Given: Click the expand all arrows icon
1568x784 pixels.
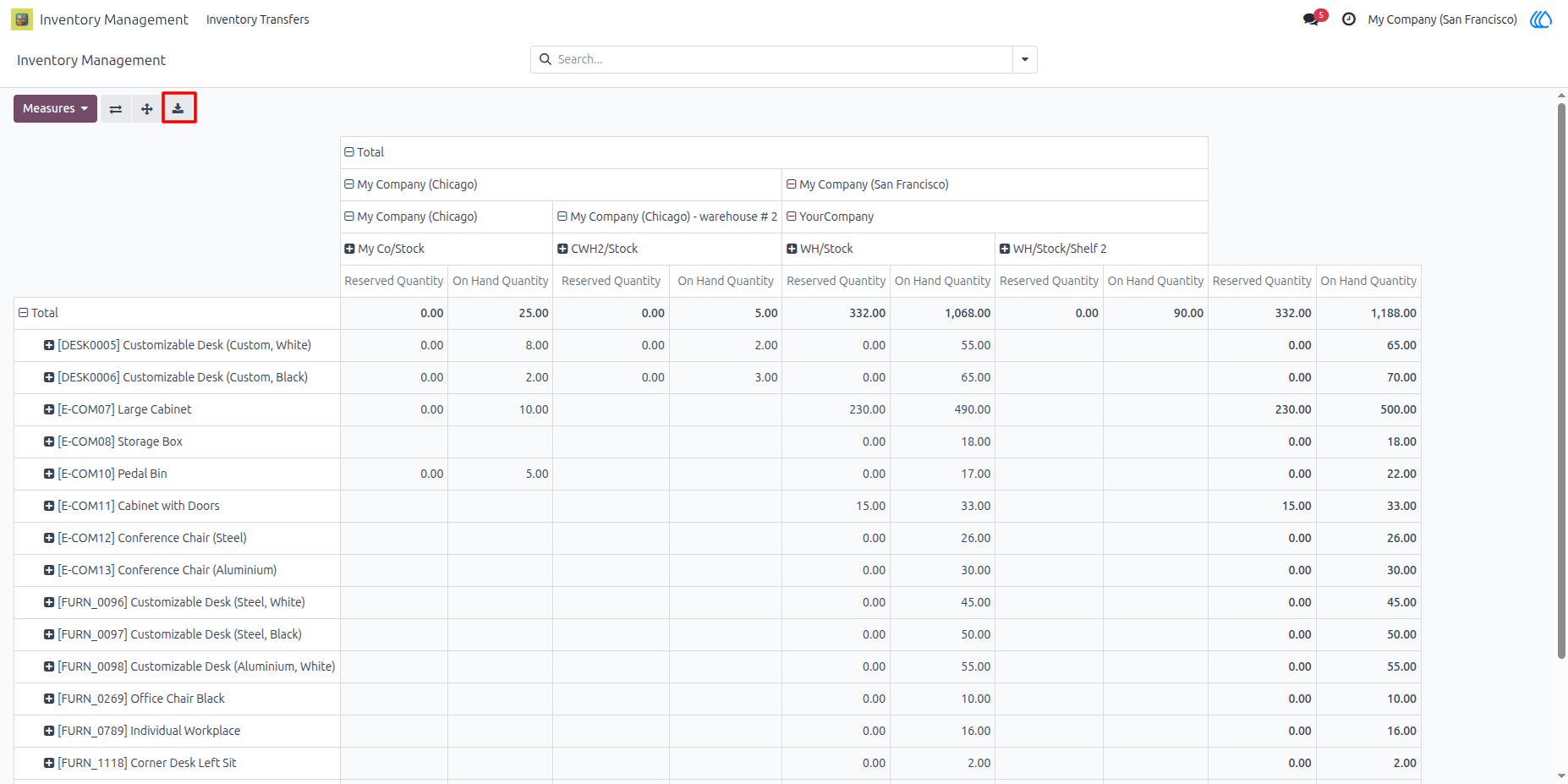Looking at the screenshot, I should coord(147,108).
